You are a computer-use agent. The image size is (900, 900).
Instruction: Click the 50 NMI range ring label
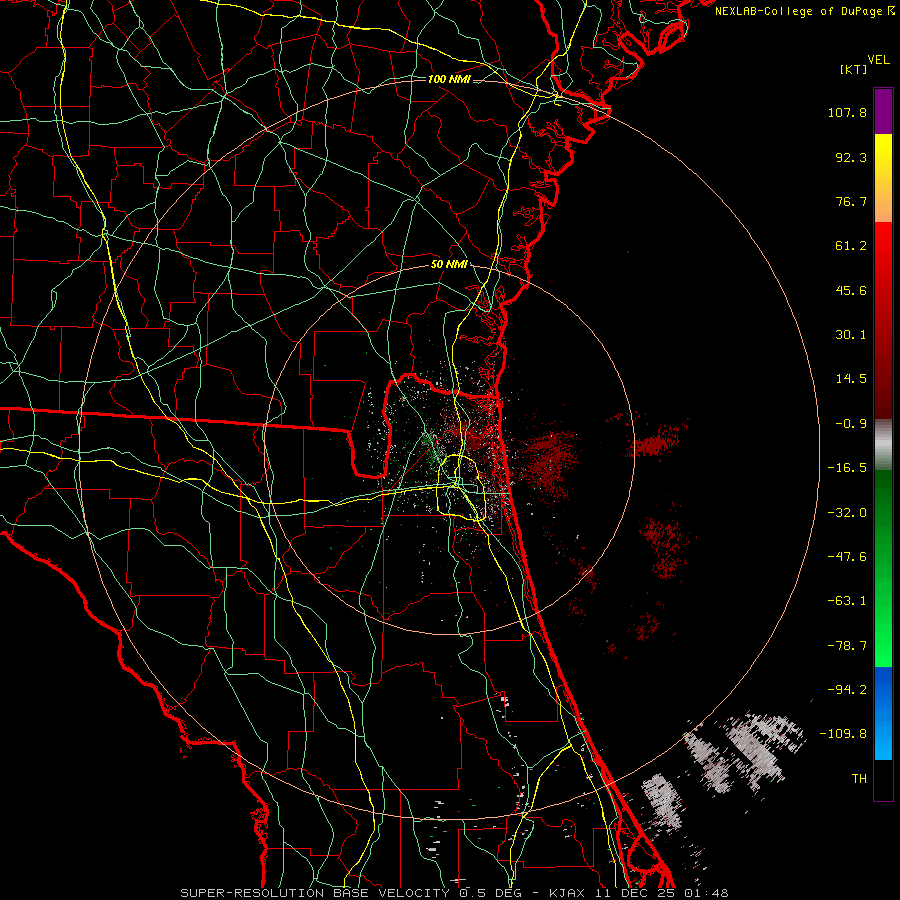(x=449, y=265)
